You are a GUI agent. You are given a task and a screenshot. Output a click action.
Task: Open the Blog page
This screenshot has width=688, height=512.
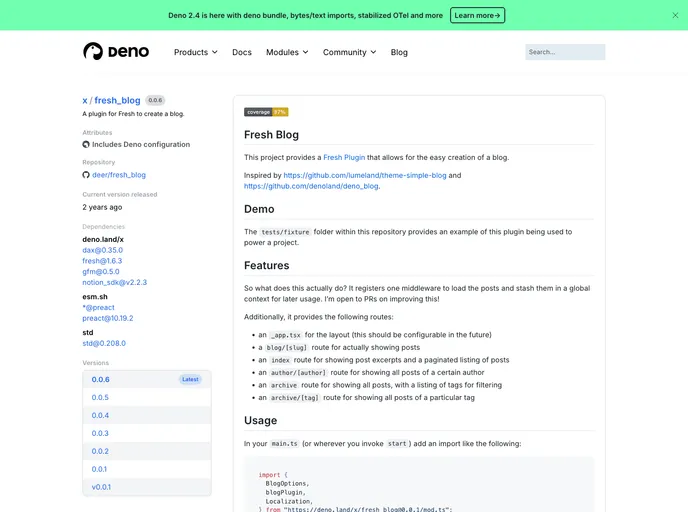(x=399, y=52)
